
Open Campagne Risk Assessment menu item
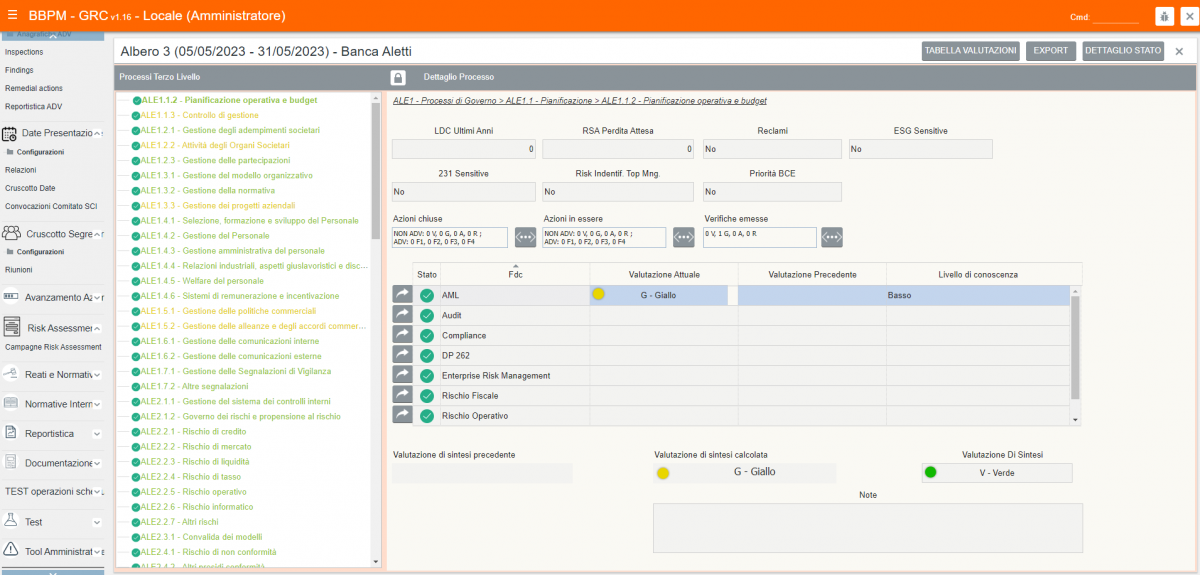(x=53, y=347)
